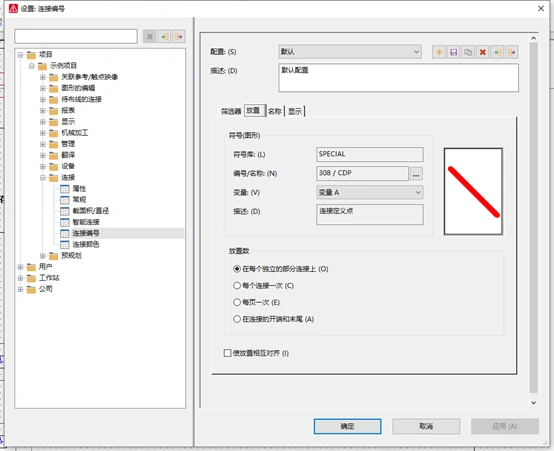Viewport: 554px width, 451px height.
Task: Select the 示例项目 folder
Action: [x=63, y=66]
